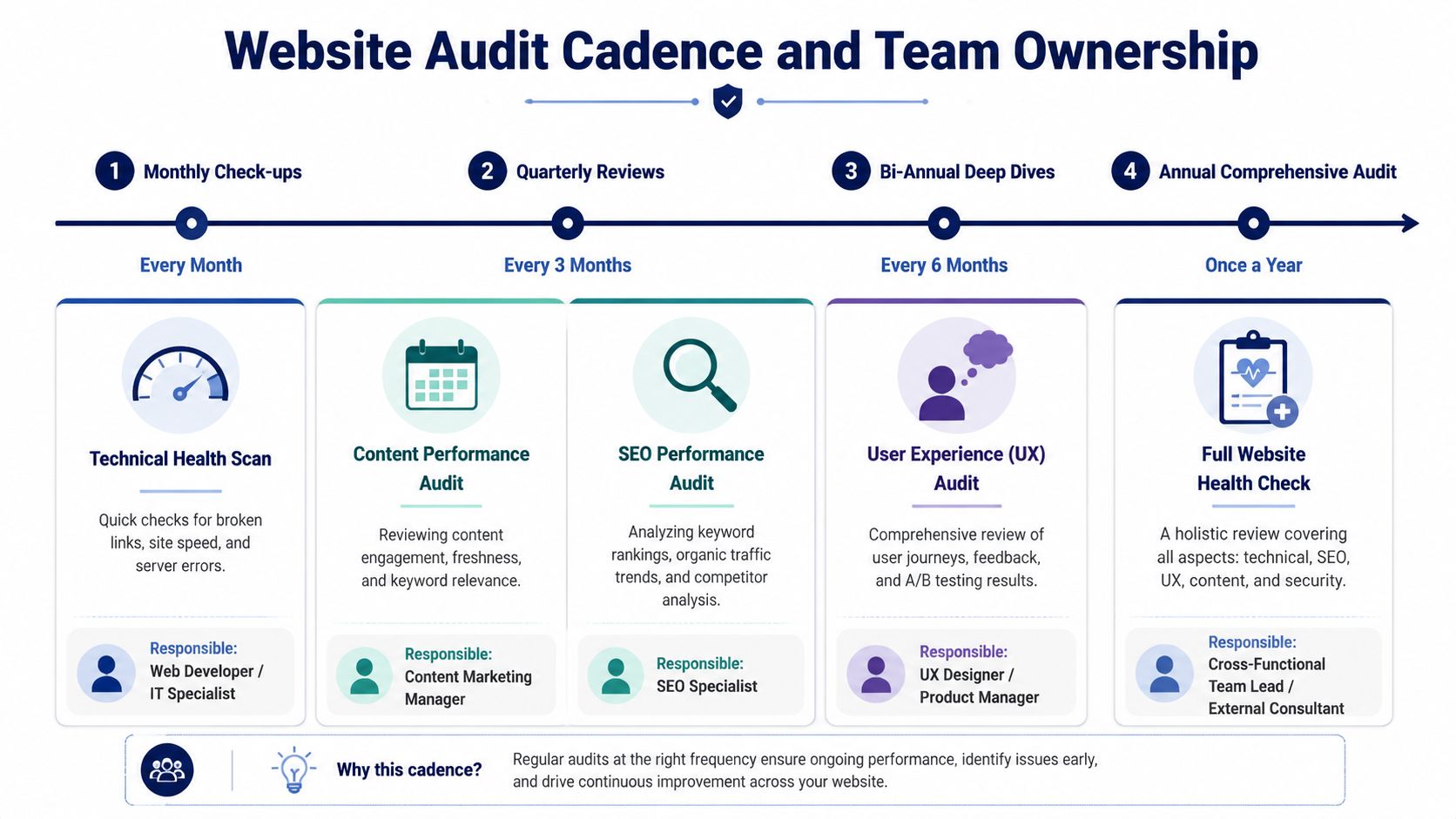The width and height of the screenshot is (1456, 819).
Task: Click the number 3 step badge
Action: tap(851, 171)
